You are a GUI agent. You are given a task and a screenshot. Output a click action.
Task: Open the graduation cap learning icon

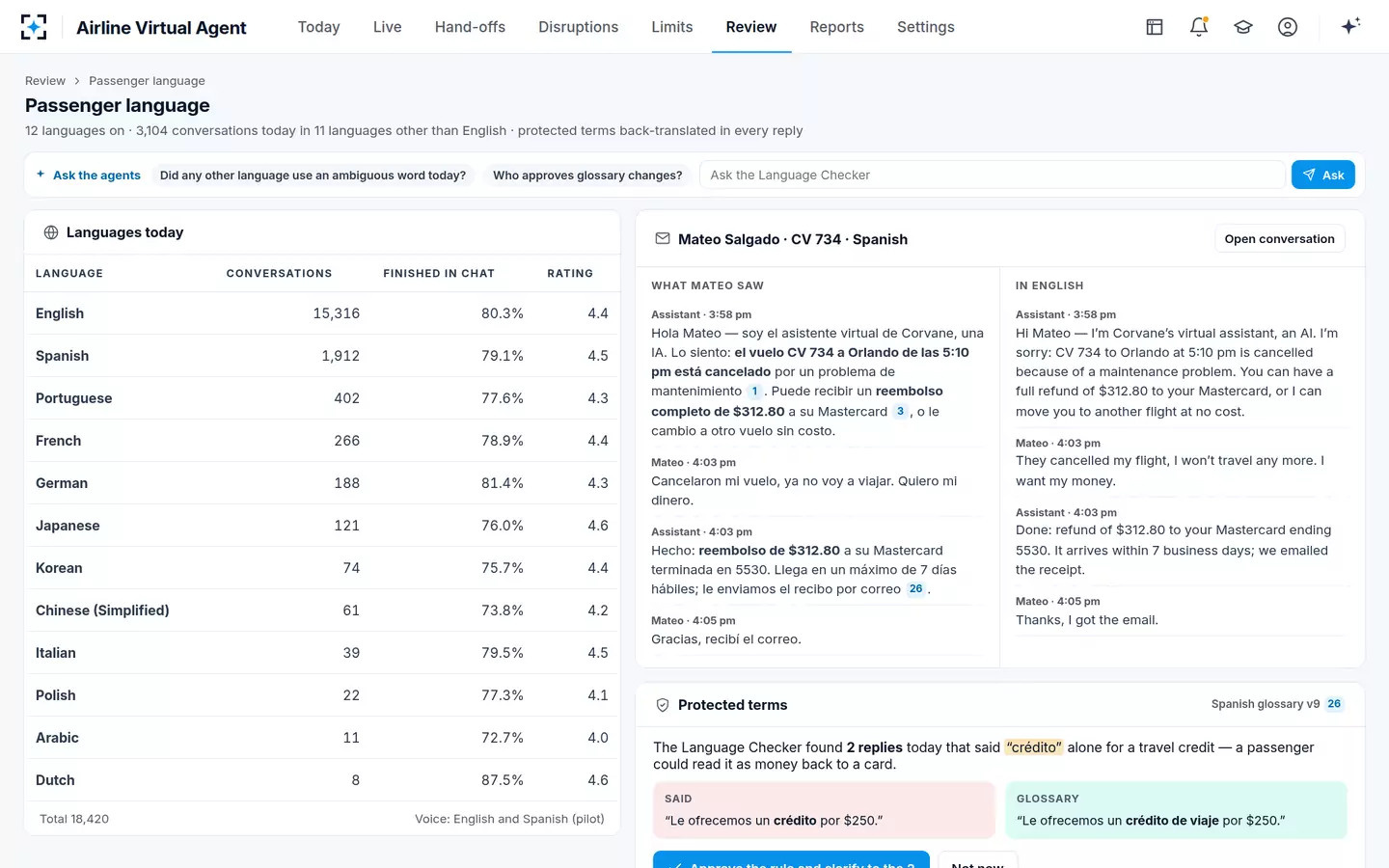(1243, 27)
